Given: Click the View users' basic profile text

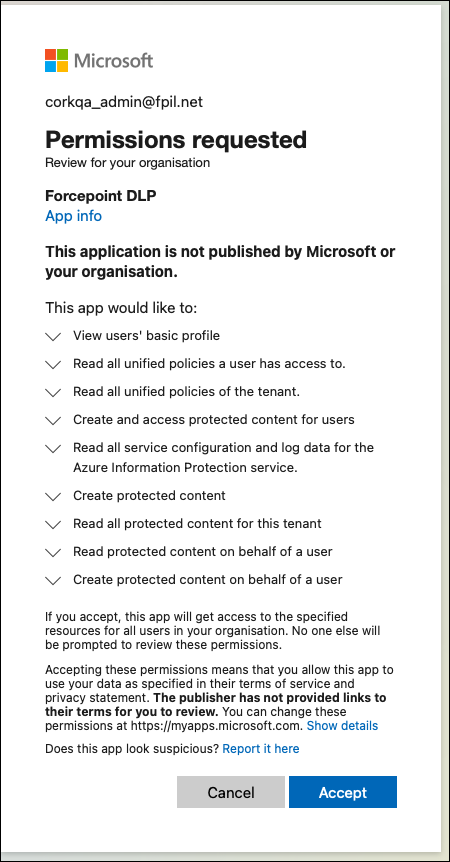Looking at the screenshot, I should click(x=147, y=335).
